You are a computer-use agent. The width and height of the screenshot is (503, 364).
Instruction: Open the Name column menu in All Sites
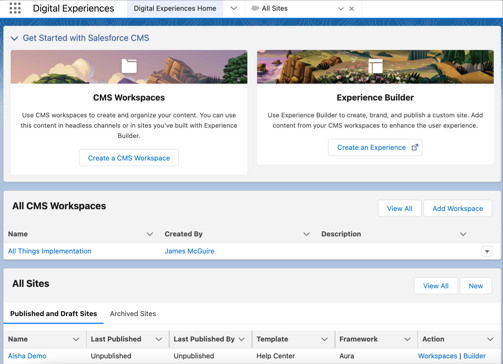click(76, 339)
